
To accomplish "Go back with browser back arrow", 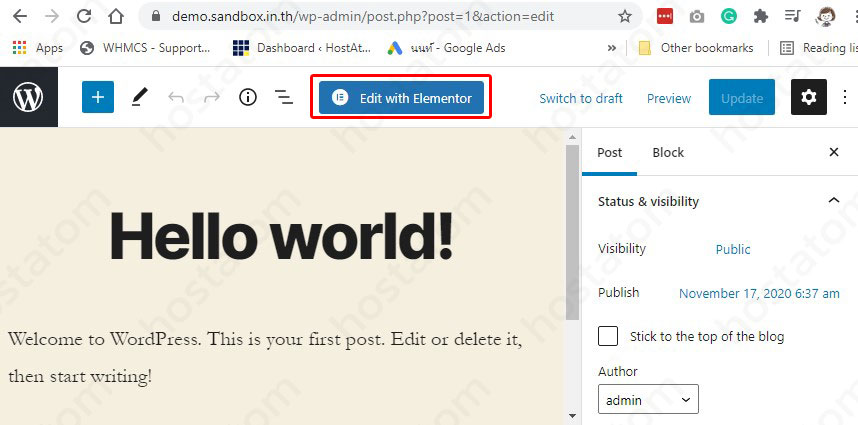I will (20, 16).
